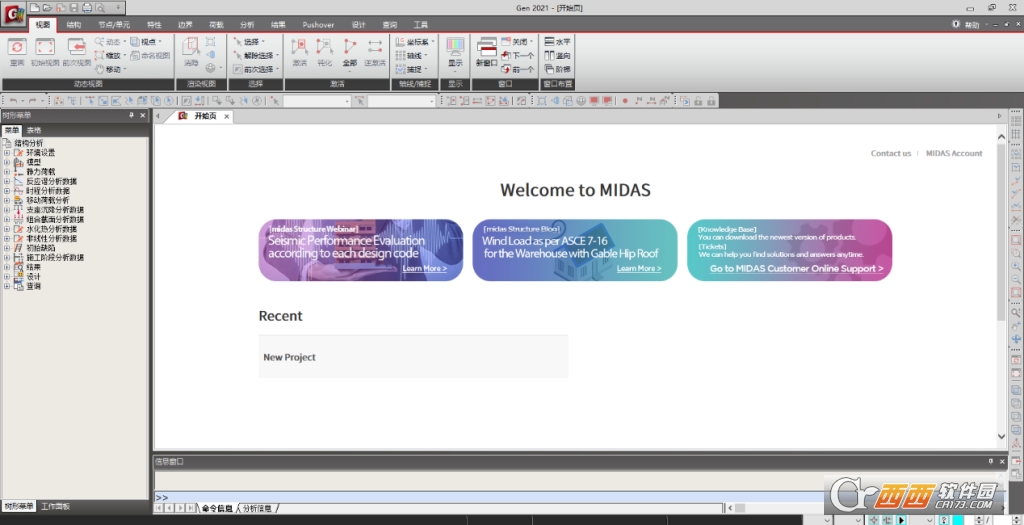Select the 初始缺陷 tree item

tap(40, 248)
